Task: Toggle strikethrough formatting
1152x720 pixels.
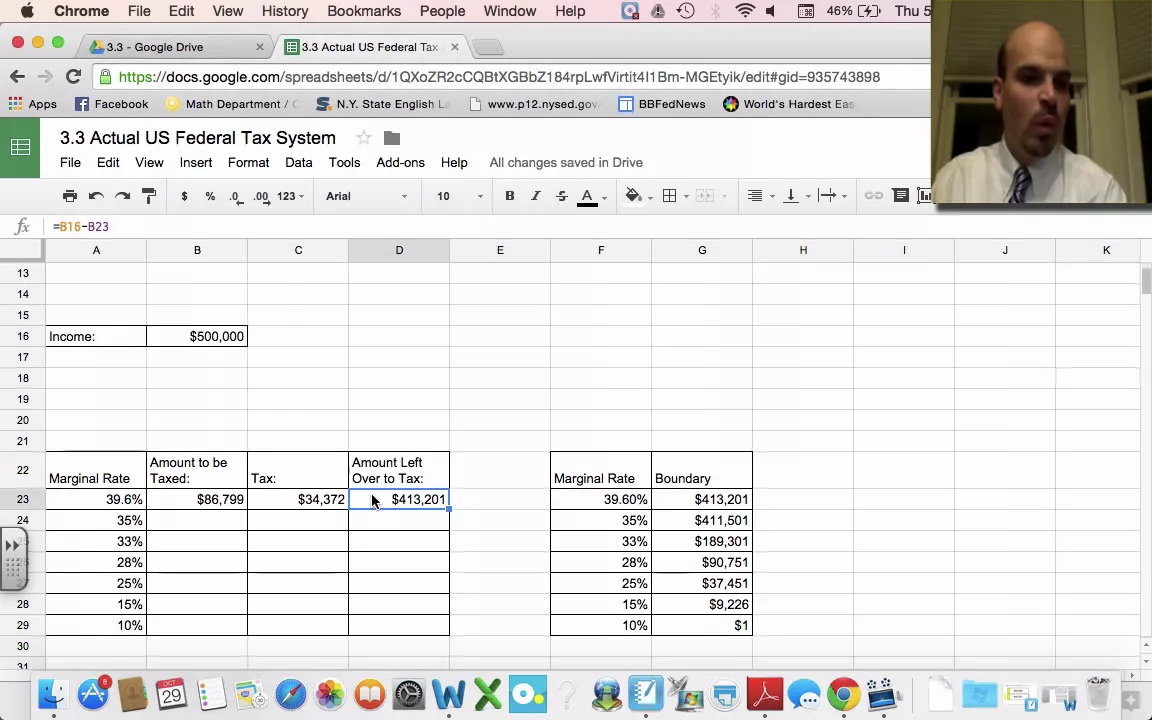Action: click(562, 196)
